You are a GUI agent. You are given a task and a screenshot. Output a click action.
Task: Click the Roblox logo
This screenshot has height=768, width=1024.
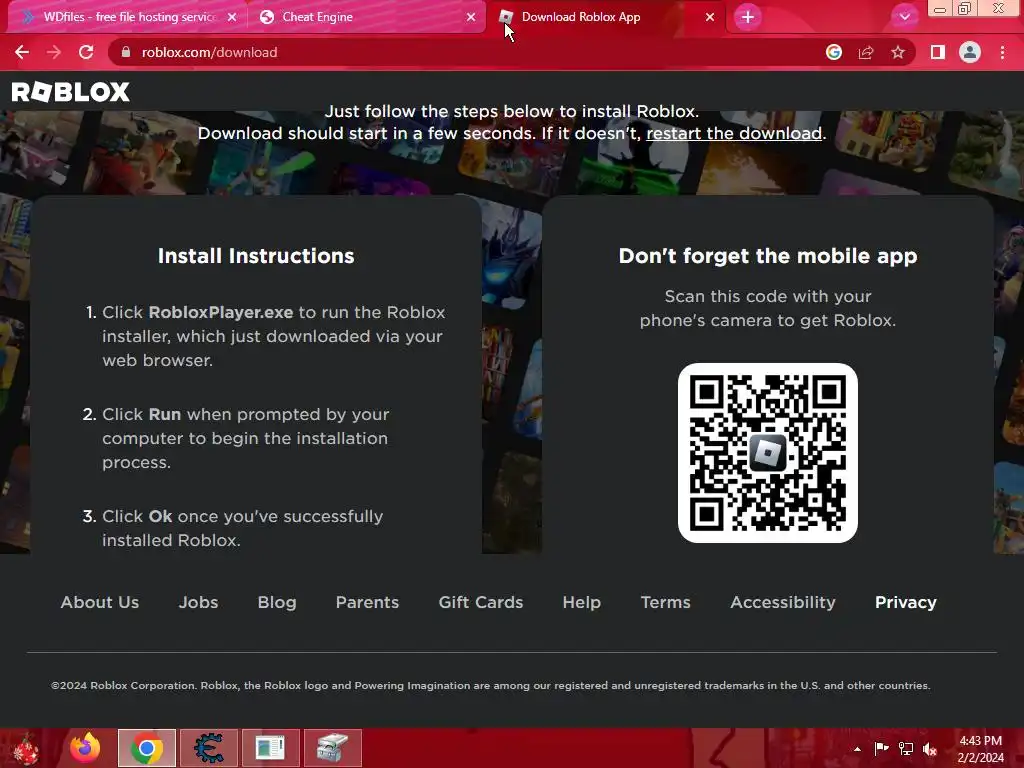(71, 92)
